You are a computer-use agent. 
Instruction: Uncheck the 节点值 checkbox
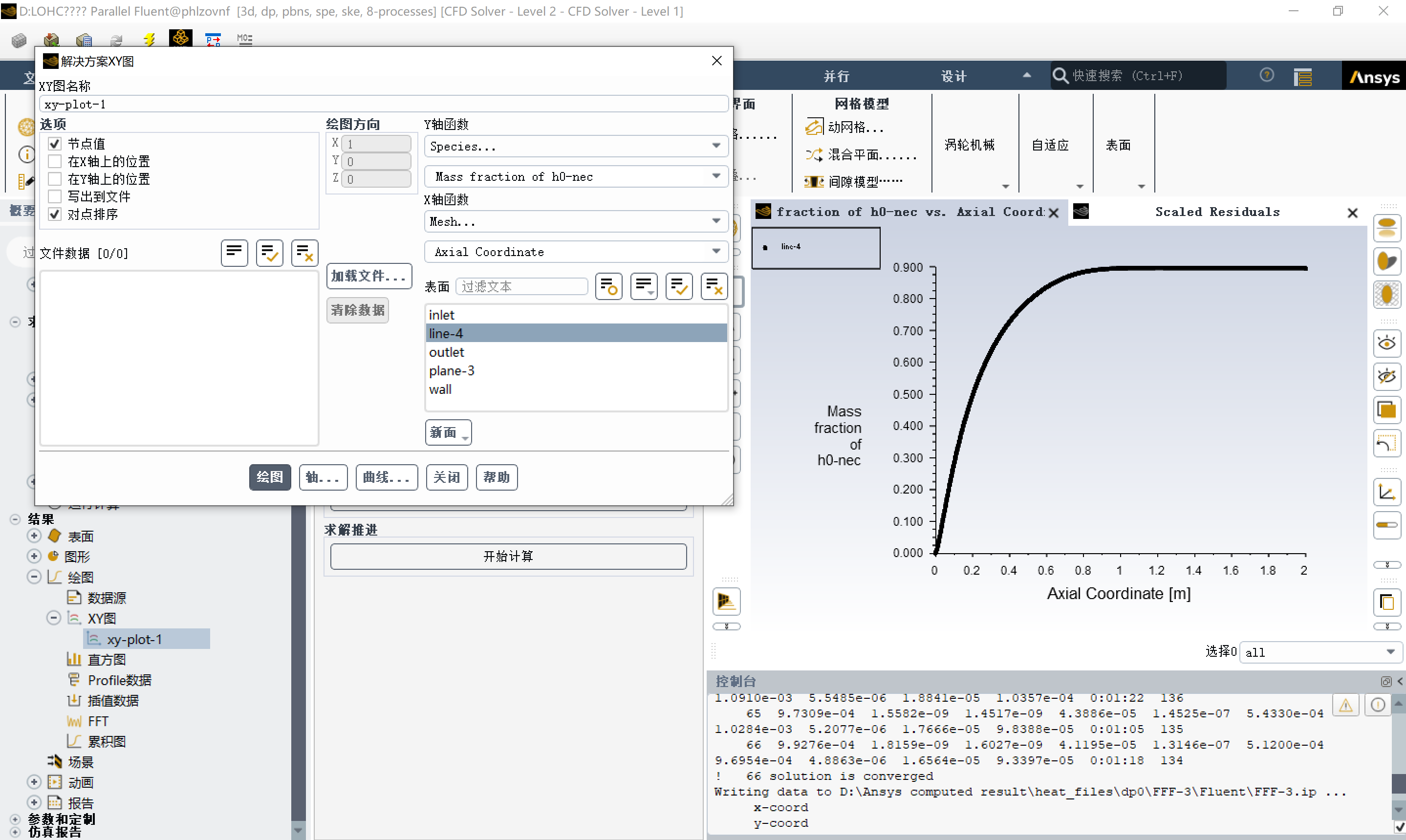[x=55, y=144]
